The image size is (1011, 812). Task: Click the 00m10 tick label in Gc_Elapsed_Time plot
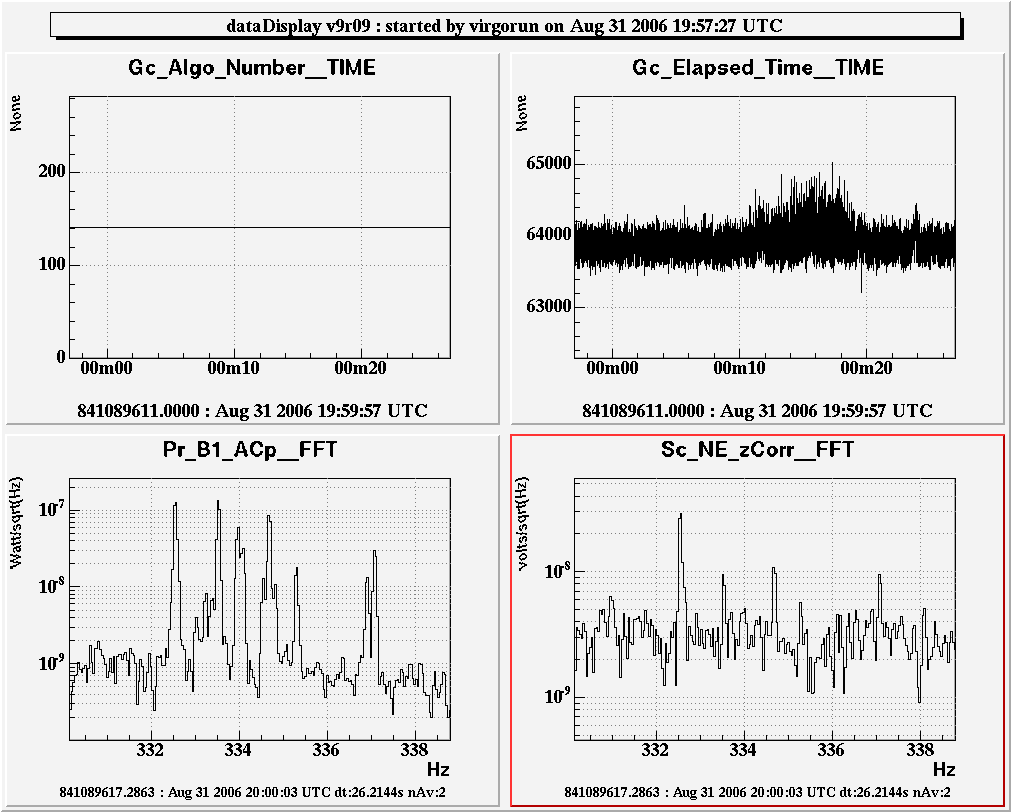(x=740, y=368)
